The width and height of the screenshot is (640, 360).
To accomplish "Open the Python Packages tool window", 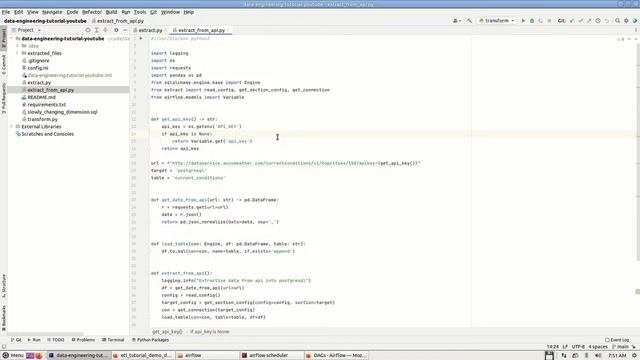I will [150, 340].
